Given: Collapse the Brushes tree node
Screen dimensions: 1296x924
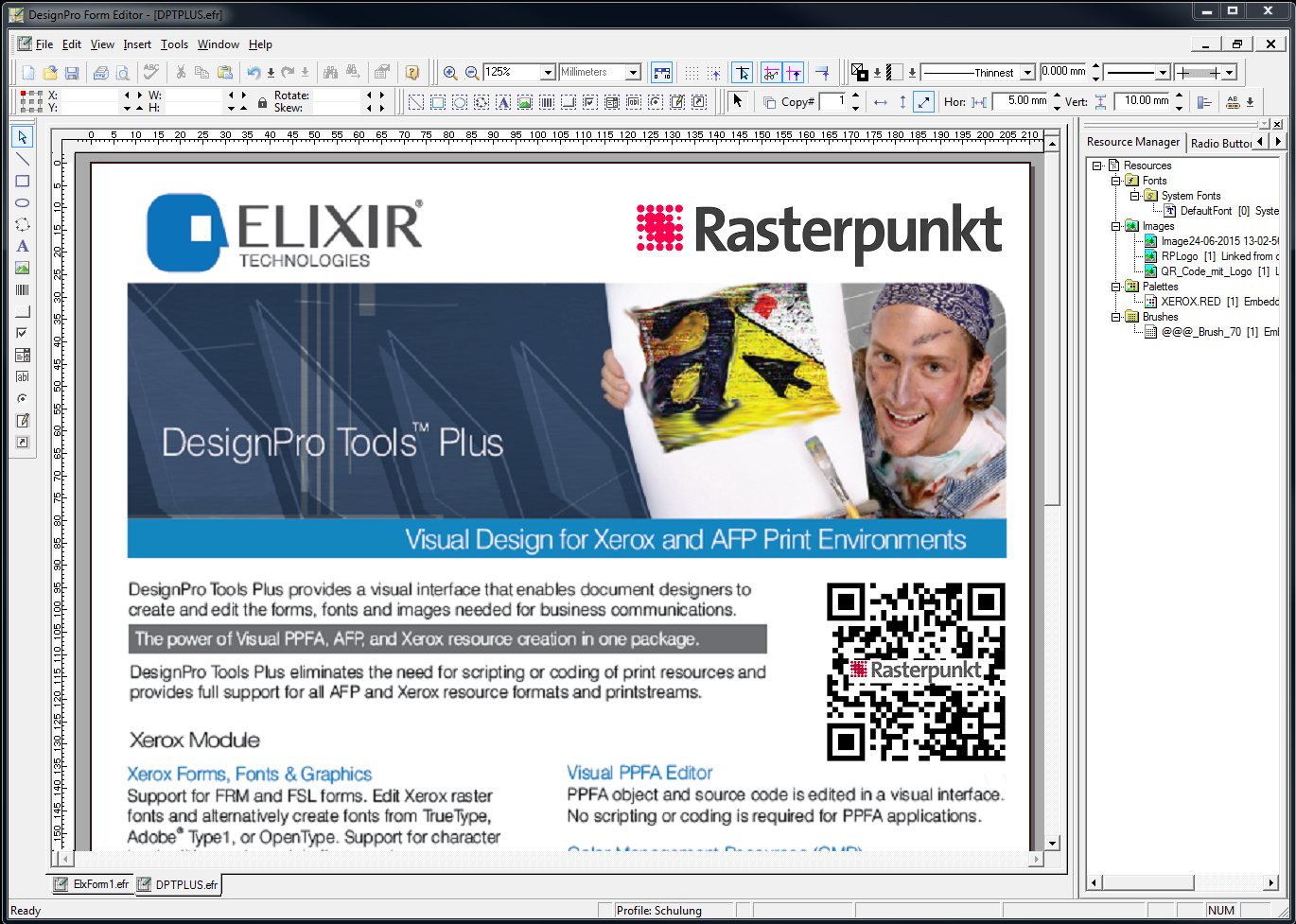Looking at the screenshot, I should coord(1116,317).
